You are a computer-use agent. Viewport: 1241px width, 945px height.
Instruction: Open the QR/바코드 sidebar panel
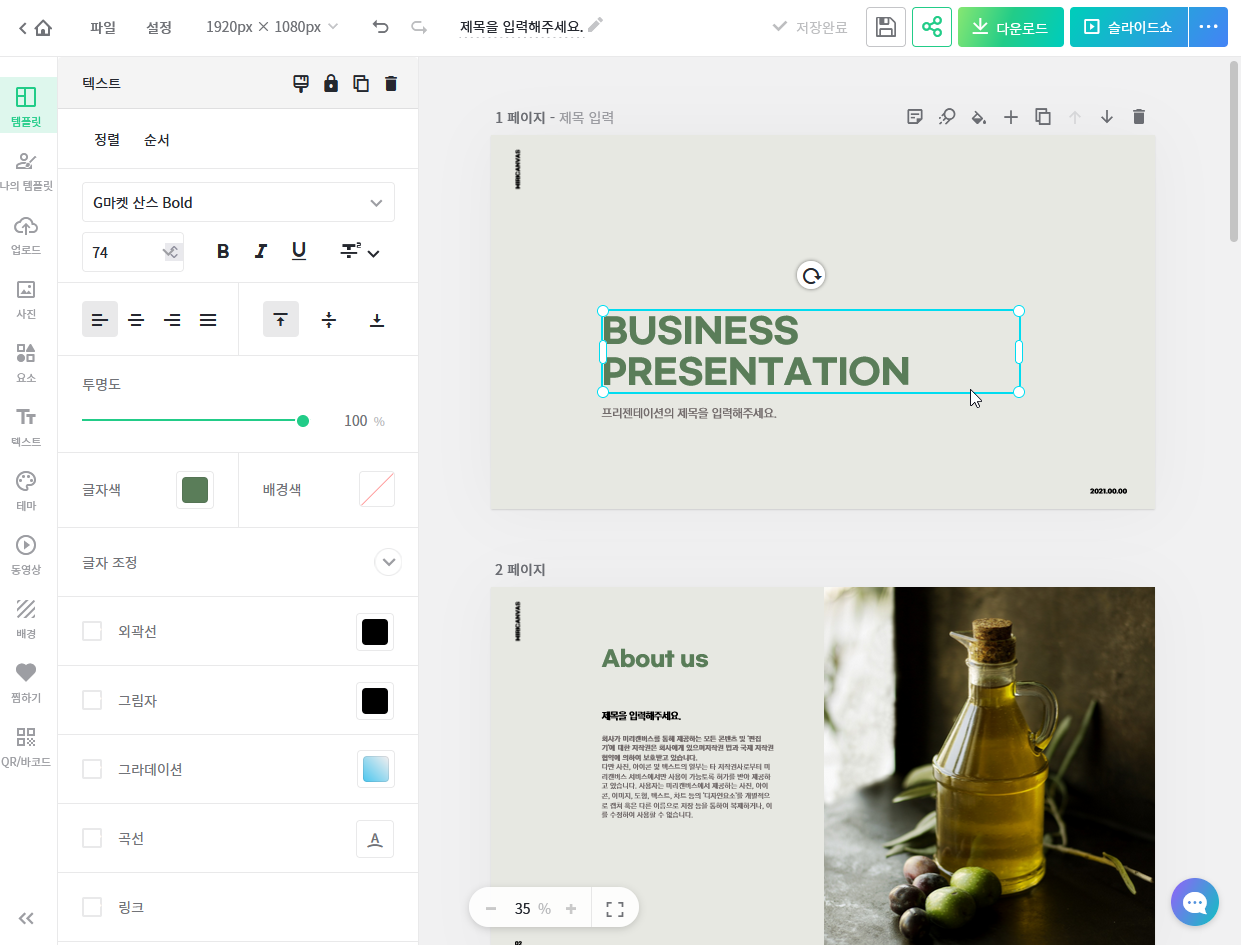tap(26, 747)
